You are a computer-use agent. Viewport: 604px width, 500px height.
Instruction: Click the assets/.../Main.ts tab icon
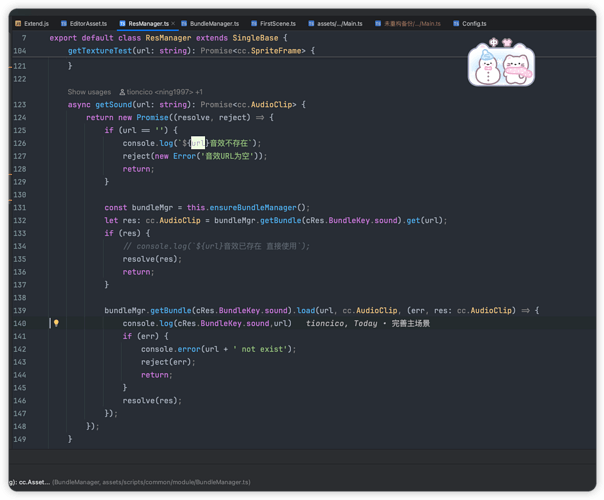click(311, 23)
